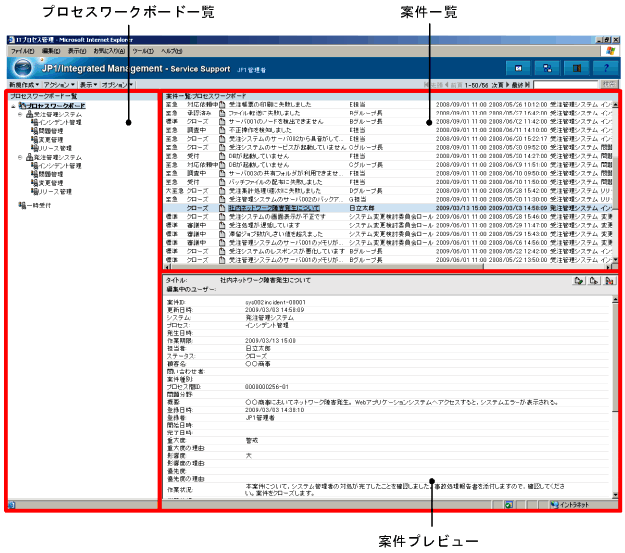Select リリース管理 under 発注管理システム
This screenshot has width=625, height=553.
pyautogui.click(x=55, y=192)
